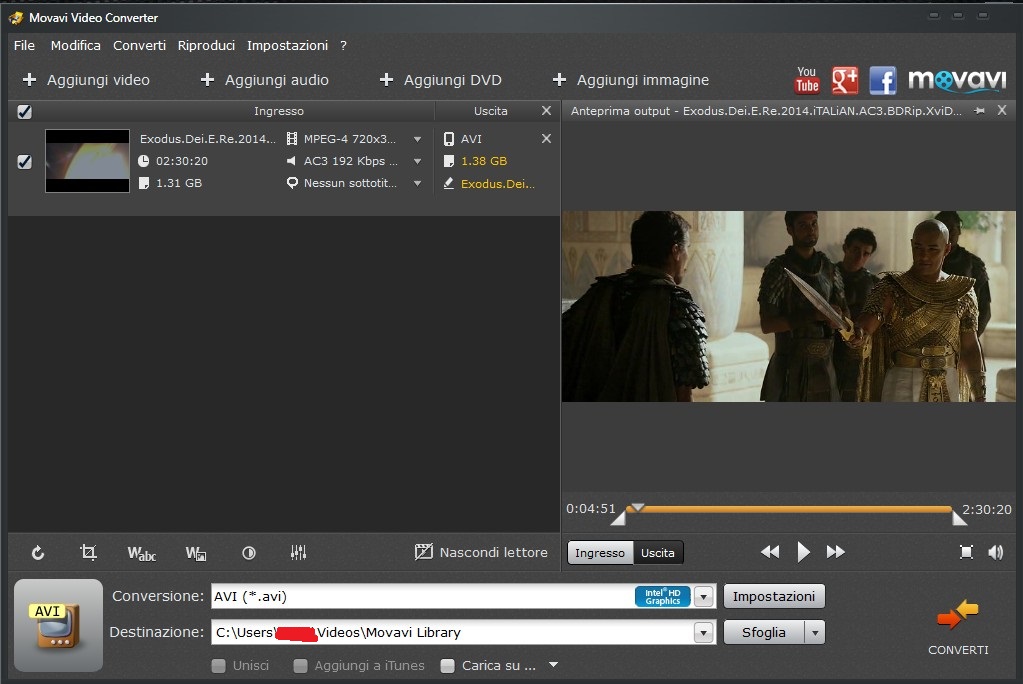Click the X in the Uscita column header
This screenshot has height=684, width=1023.
(546, 111)
